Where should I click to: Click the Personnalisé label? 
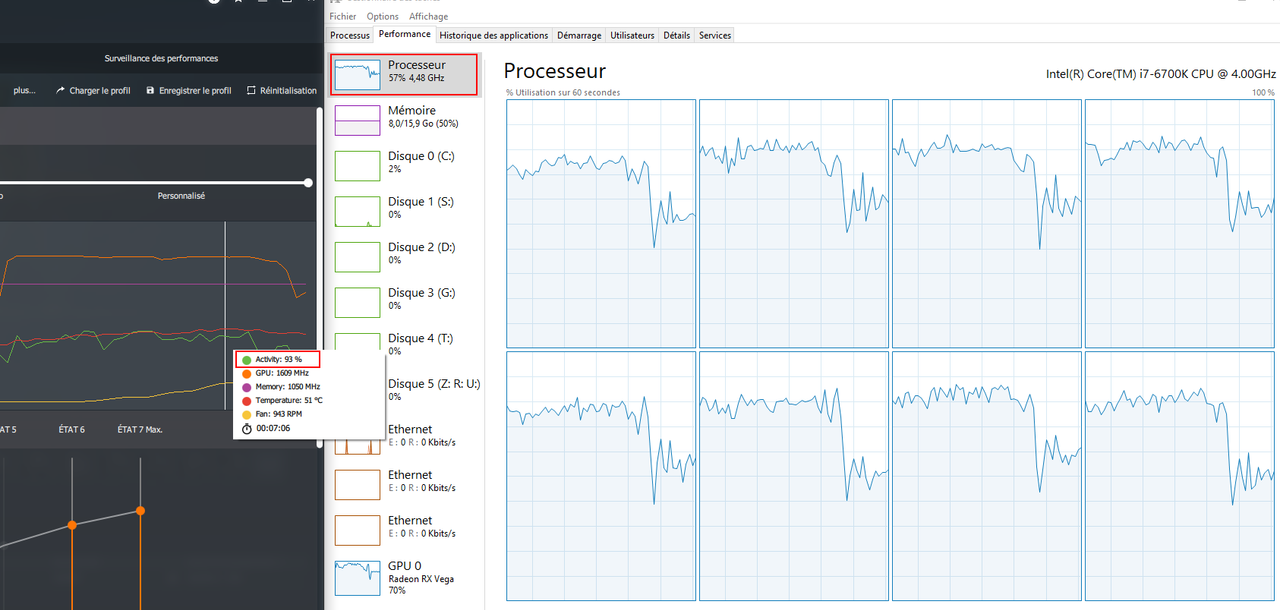click(181, 196)
